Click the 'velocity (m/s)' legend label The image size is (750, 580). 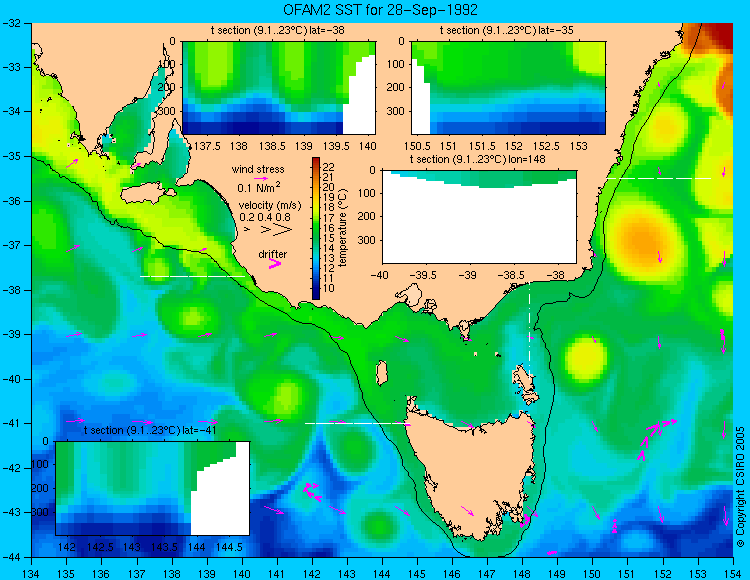270,206
